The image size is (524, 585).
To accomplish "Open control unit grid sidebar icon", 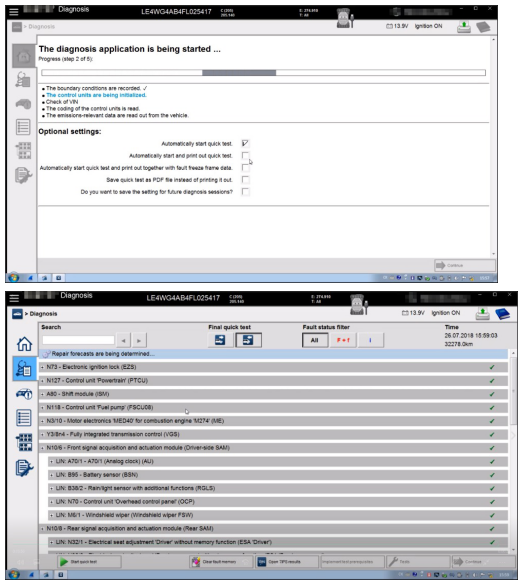I will 24,442.
